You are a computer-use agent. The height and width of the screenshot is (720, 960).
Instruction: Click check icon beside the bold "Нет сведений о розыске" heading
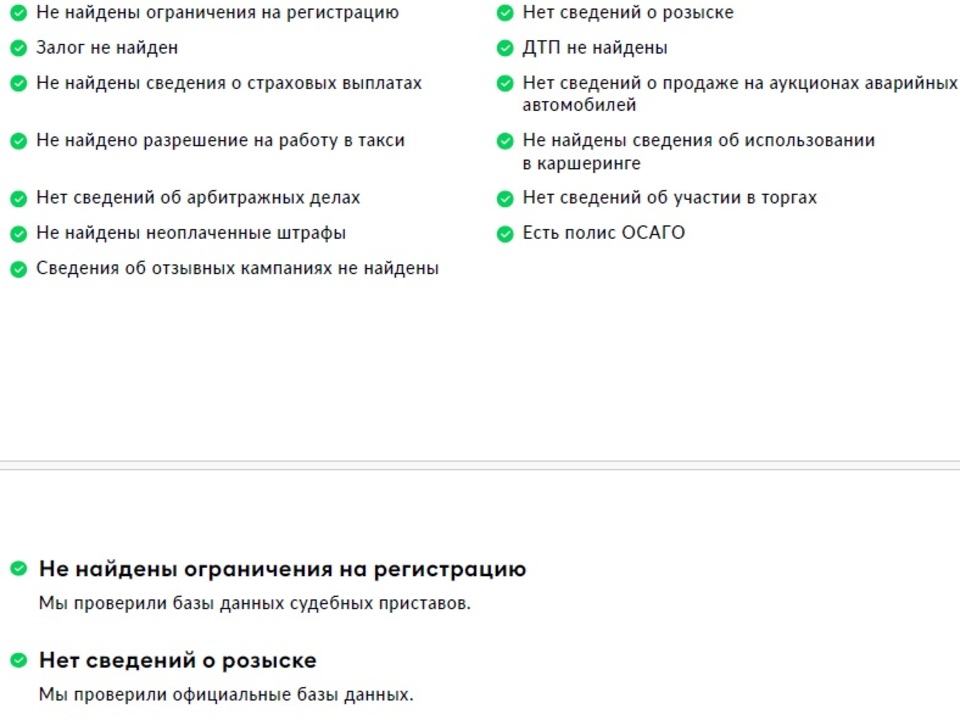(18, 660)
